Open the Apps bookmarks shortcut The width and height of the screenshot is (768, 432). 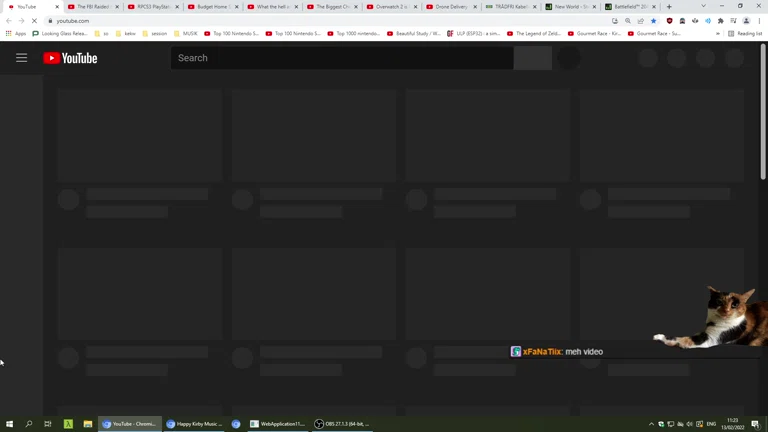click(15, 33)
